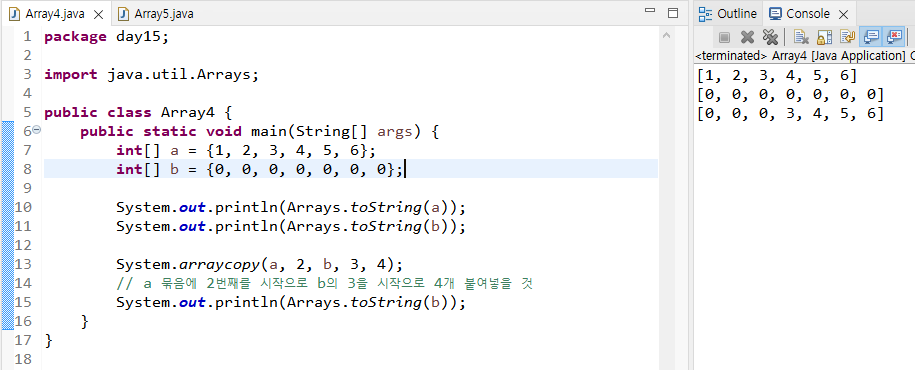The height and width of the screenshot is (370, 915).
Task: Click the class name 'Array4' in the code
Action: click(188, 113)
